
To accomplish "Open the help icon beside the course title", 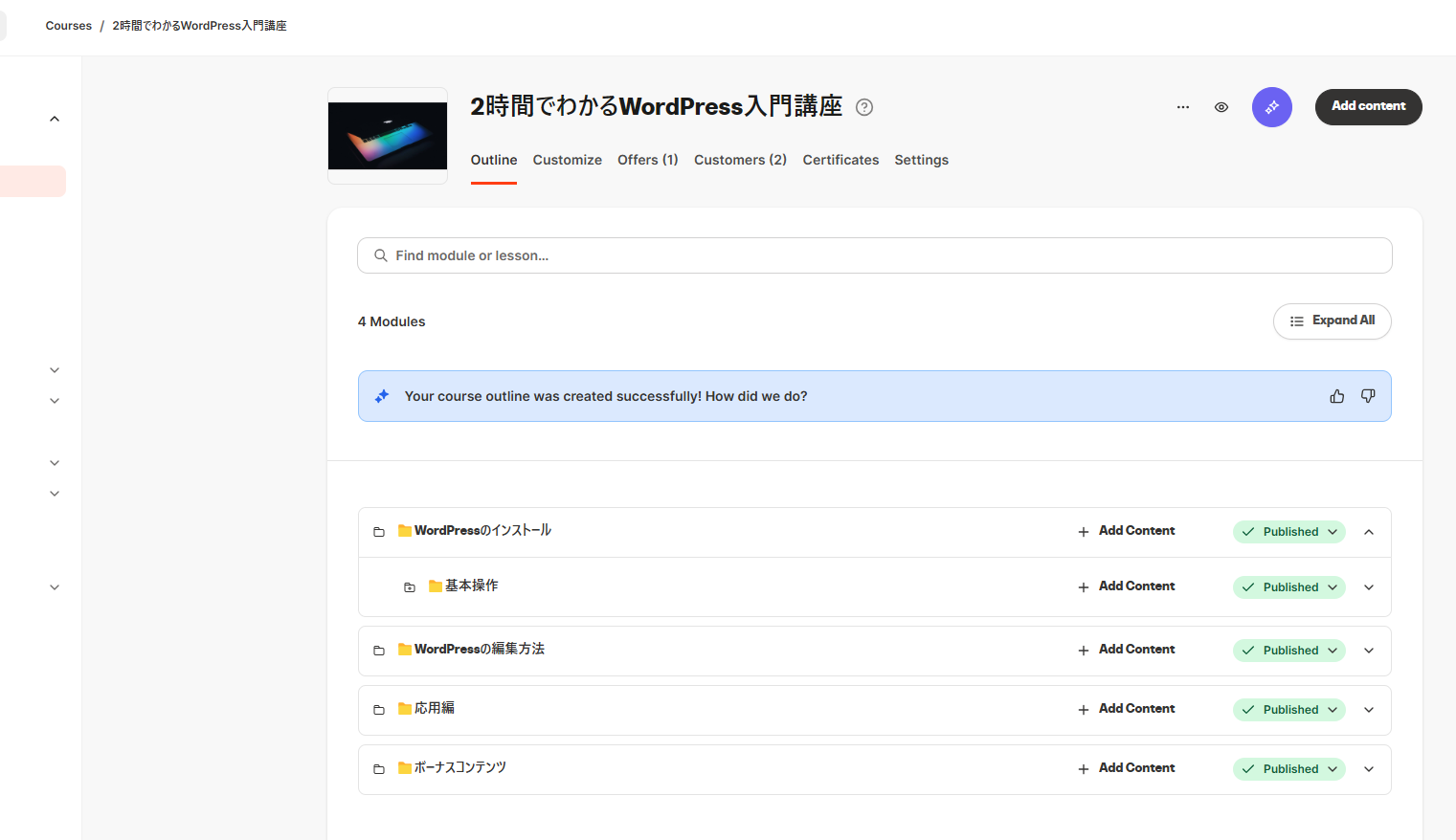I will tap(864, 107).
